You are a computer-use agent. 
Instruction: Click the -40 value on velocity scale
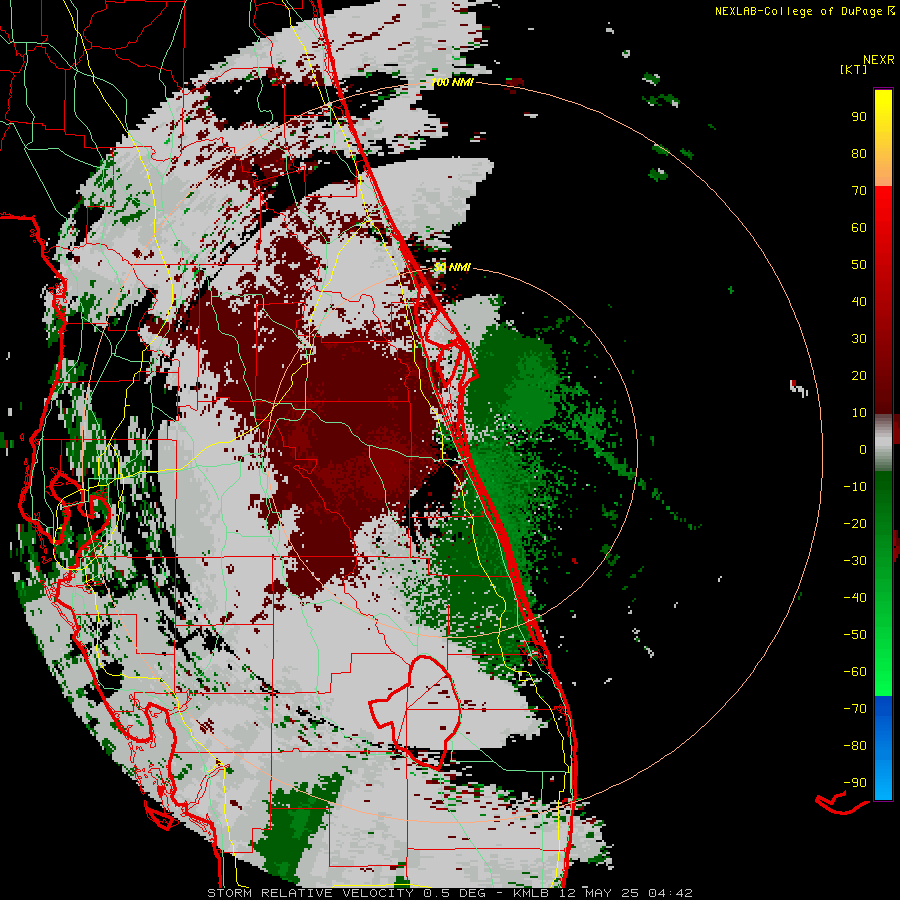point(855,598)
